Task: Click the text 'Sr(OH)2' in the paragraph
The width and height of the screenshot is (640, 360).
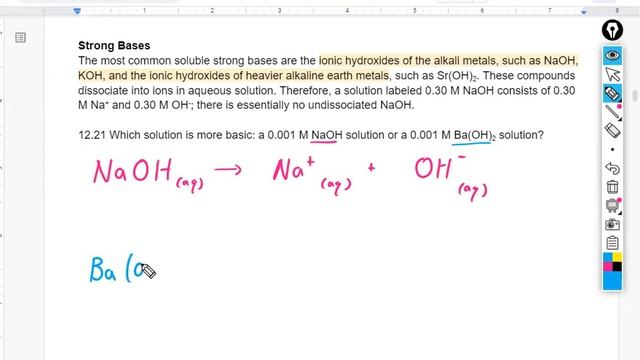Action: [456, 76]
